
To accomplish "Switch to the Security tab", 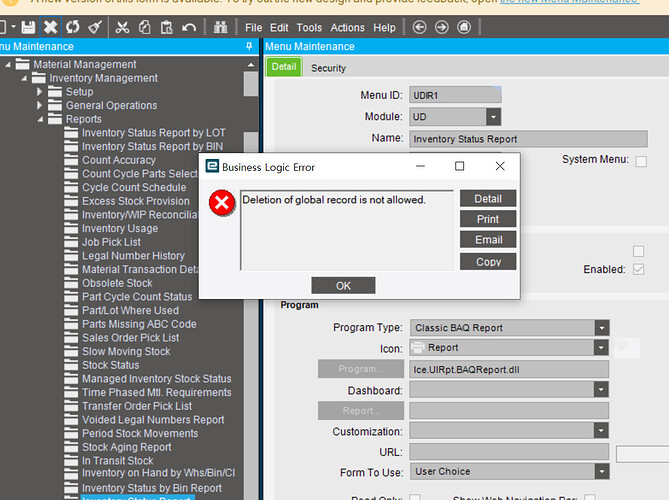I will coord(328,68).
